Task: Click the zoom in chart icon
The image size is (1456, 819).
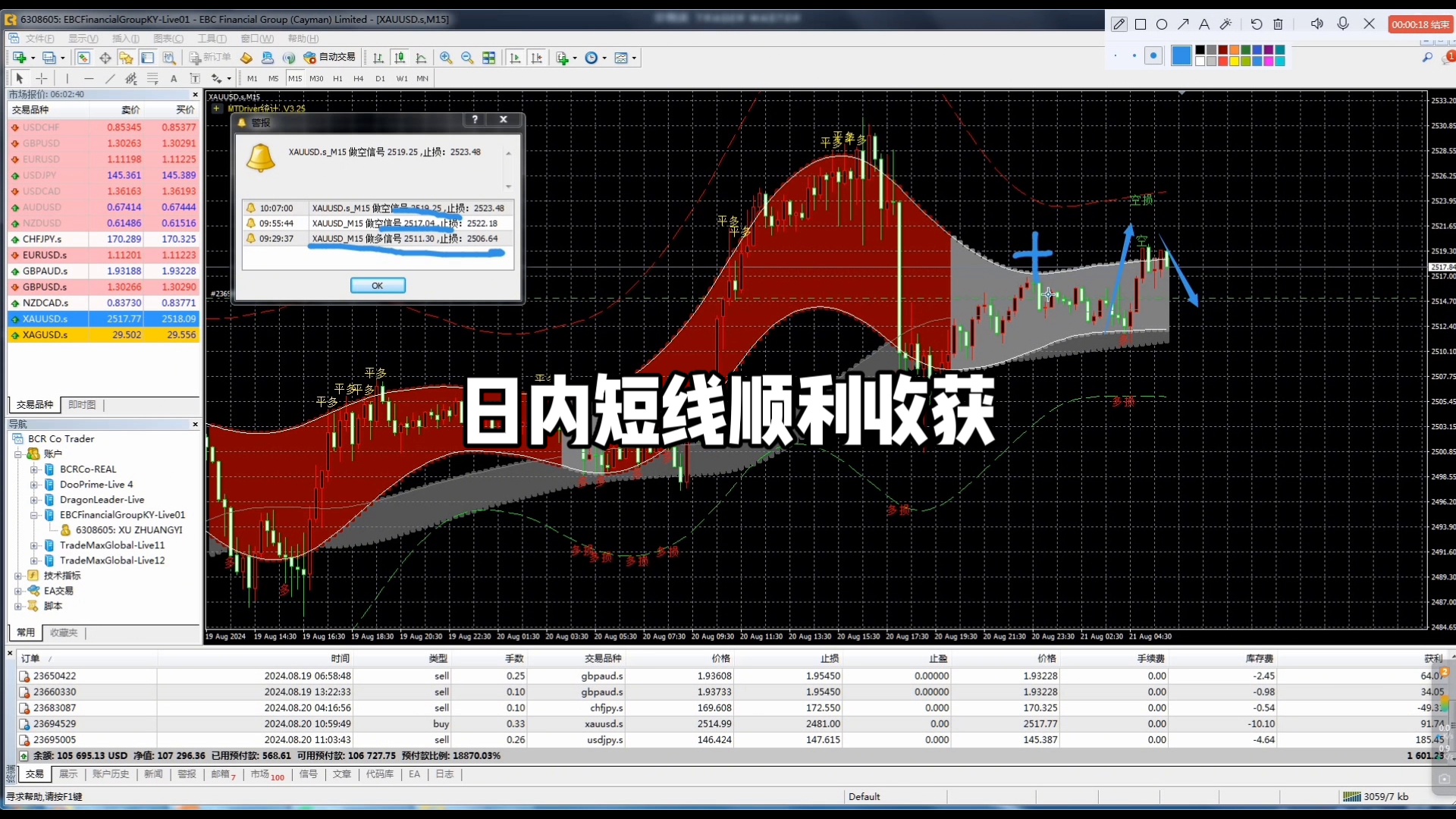Action: tap(446, 58)
